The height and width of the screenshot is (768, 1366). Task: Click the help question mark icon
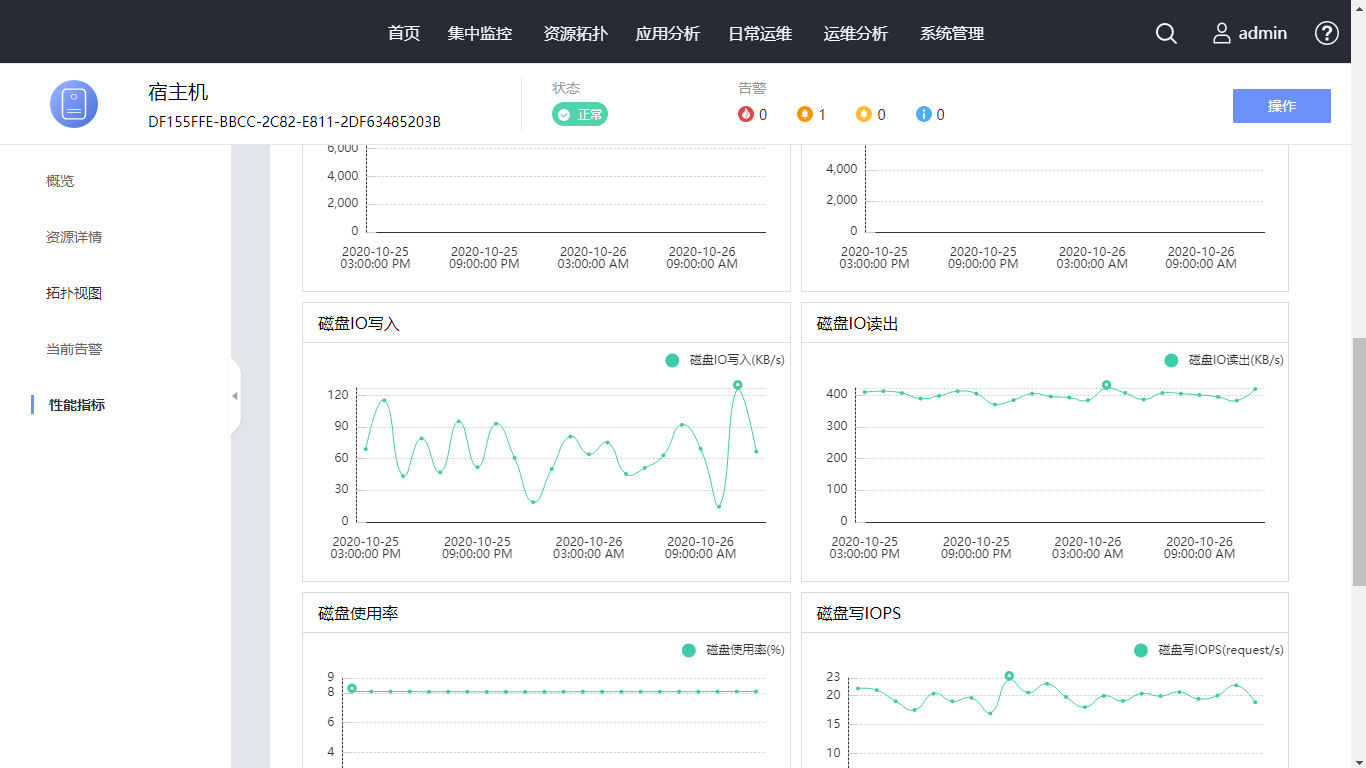[1326, 33]
